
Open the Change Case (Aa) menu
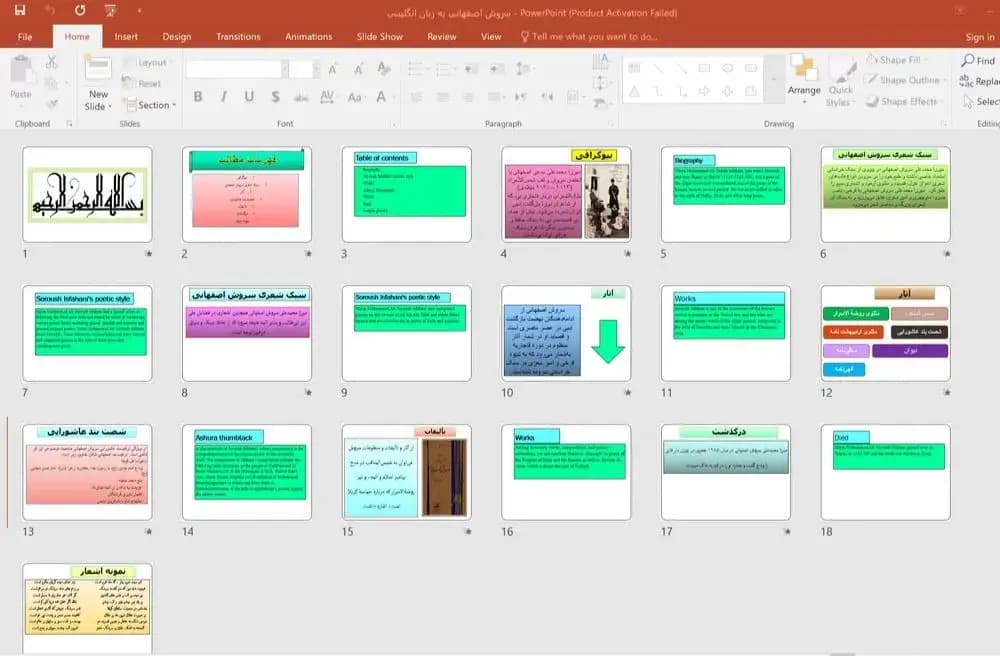(355, 97)
